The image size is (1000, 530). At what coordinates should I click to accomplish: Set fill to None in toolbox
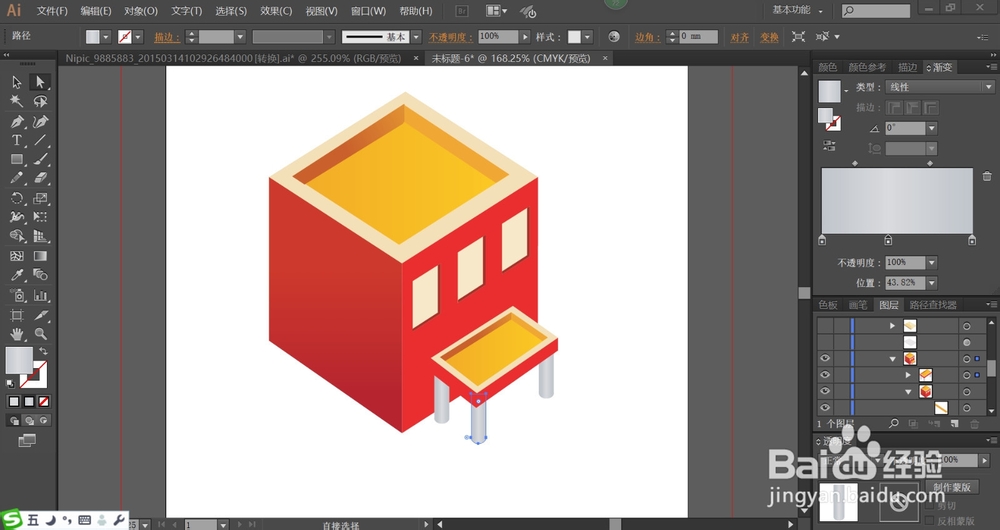43,401
